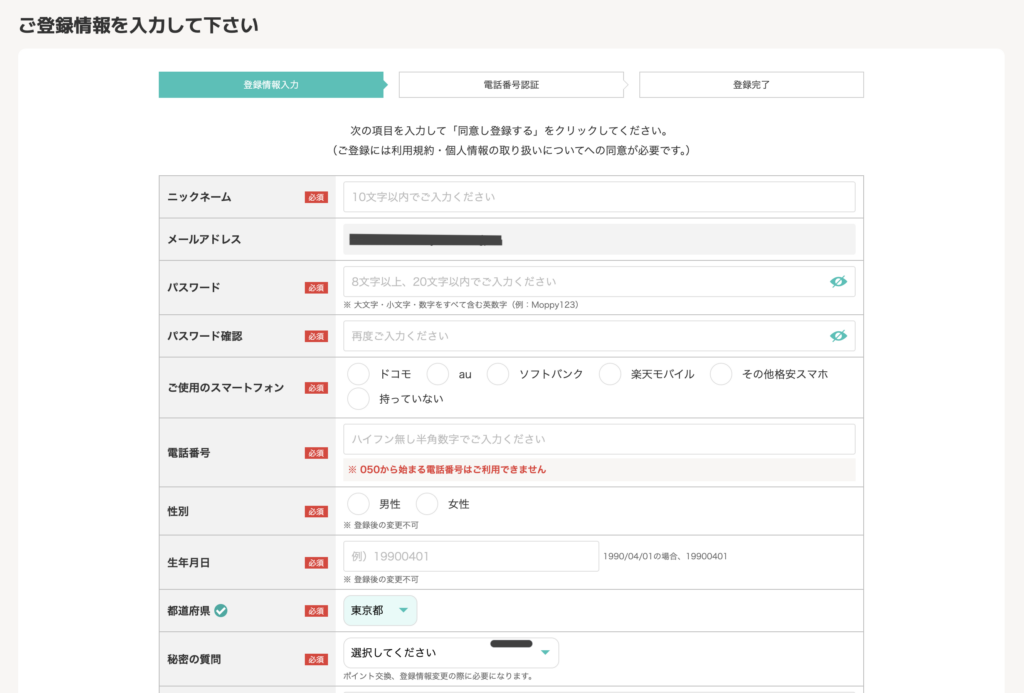
Task: Choose ソフトバンク as smartphone carrier
Action: [x=498, y=374]
